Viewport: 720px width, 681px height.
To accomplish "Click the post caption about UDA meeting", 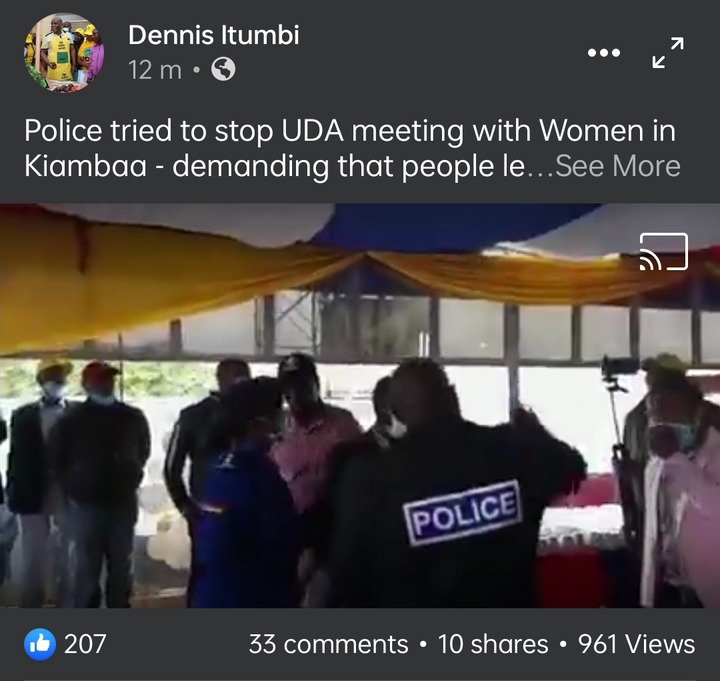I will [x=352, y=148].
